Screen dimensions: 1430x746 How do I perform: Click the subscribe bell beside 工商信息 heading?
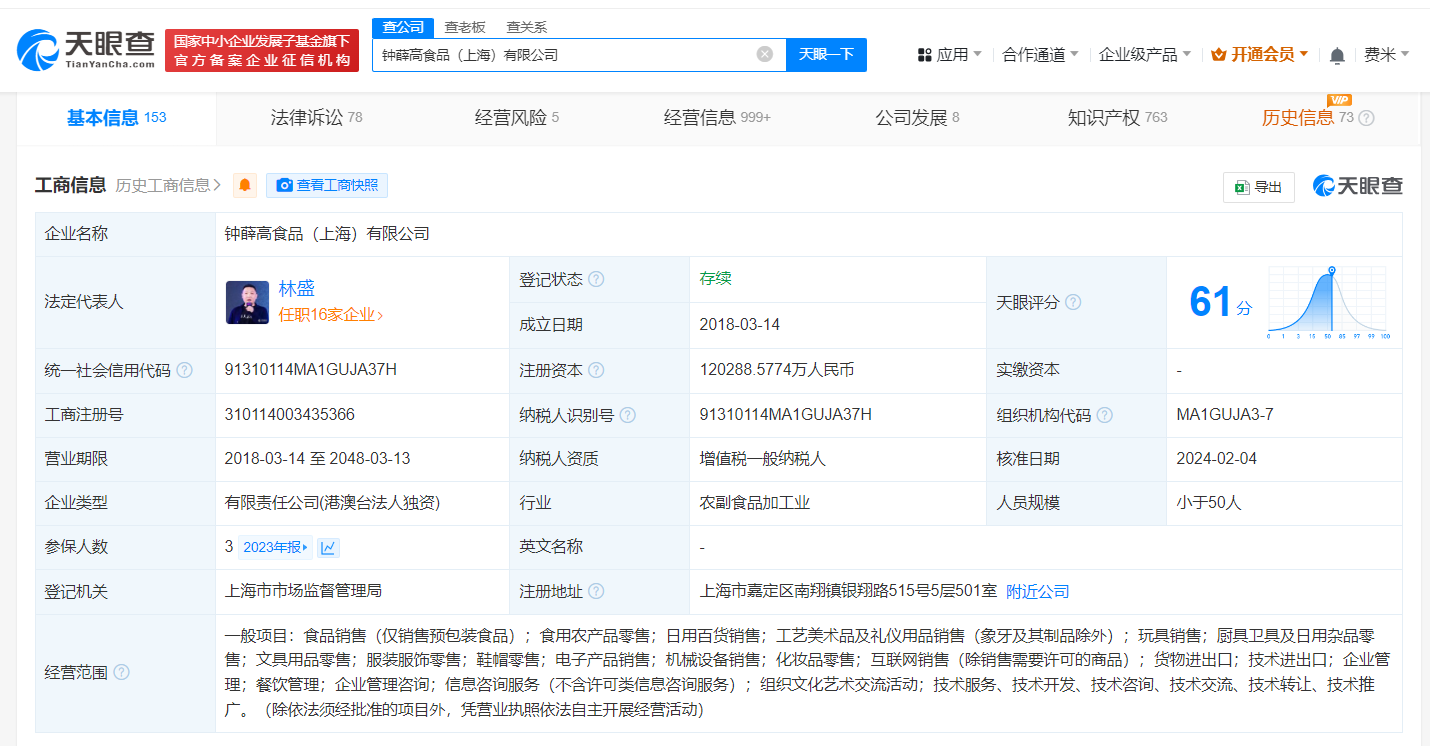pos(245,185)
